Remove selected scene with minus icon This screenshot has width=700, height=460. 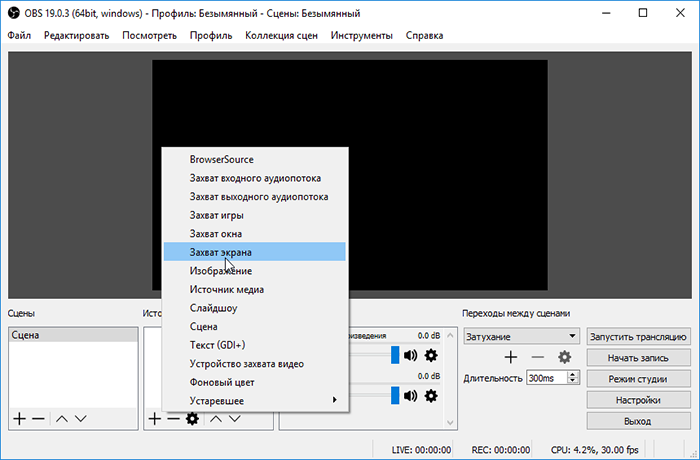coord(38,418)
